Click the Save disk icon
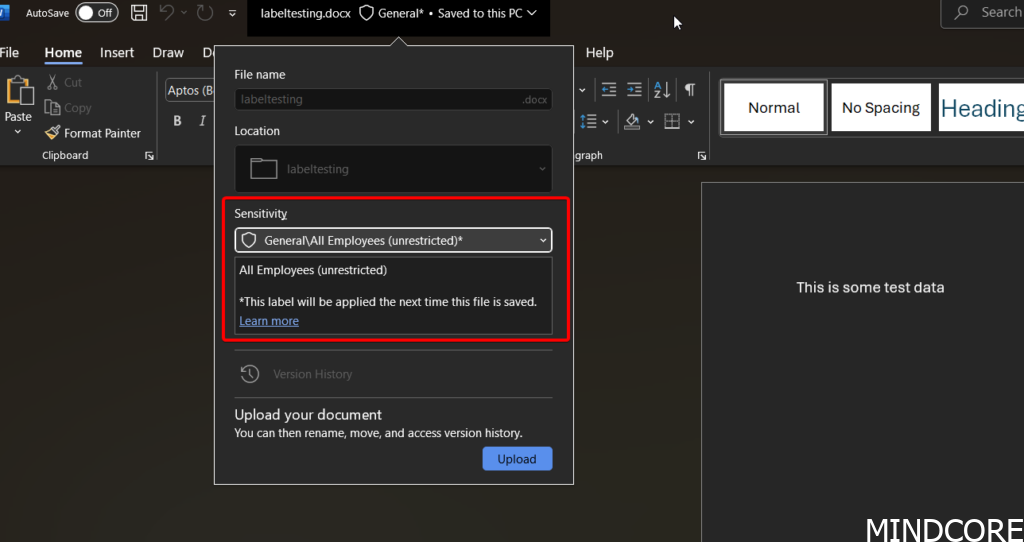Image resolution: width=1024 pixels, height=542 pixels. pyautogui.click(x=140, y=13)
